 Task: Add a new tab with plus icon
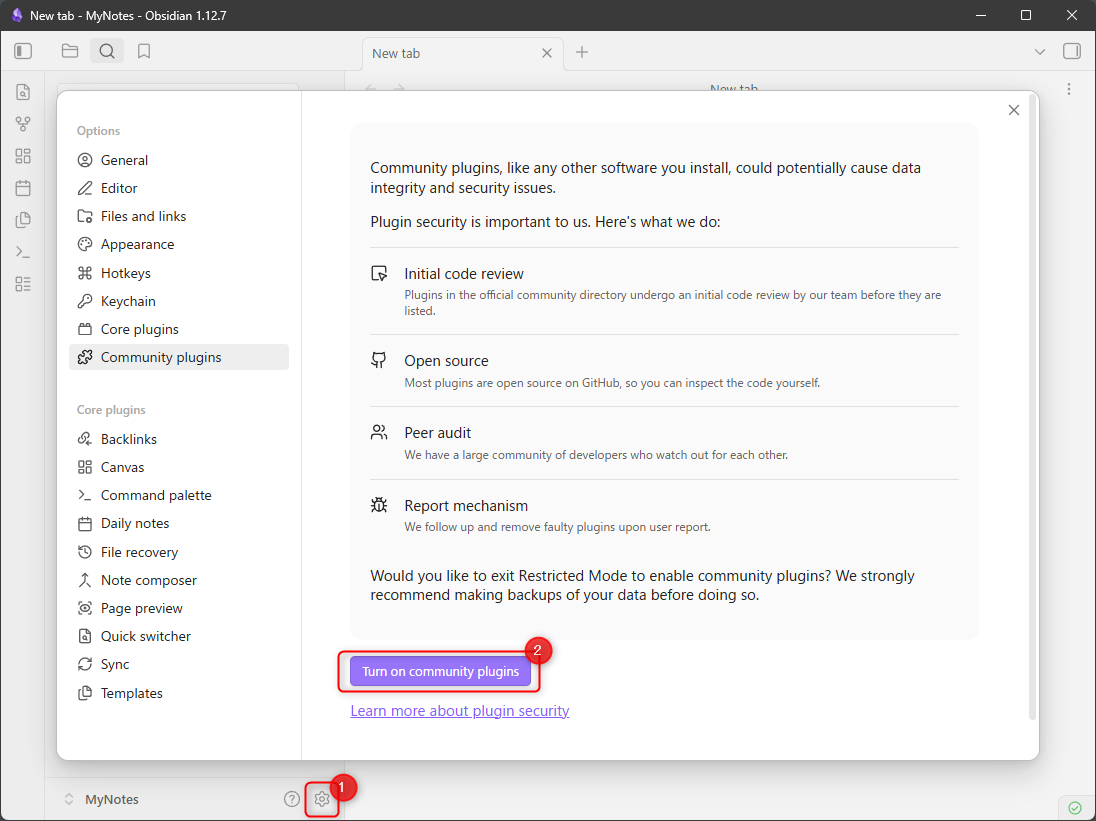[x=582, y=52]
